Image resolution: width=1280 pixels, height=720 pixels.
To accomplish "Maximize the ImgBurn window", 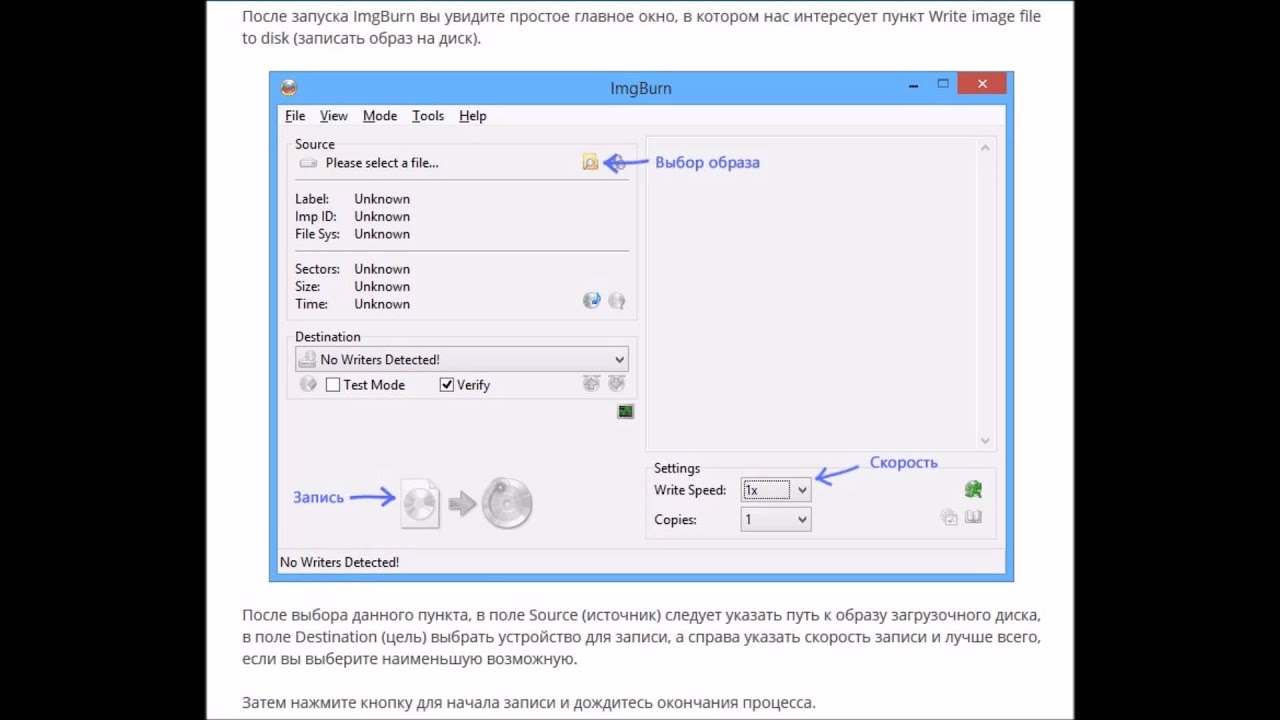I will pos(942,85).
